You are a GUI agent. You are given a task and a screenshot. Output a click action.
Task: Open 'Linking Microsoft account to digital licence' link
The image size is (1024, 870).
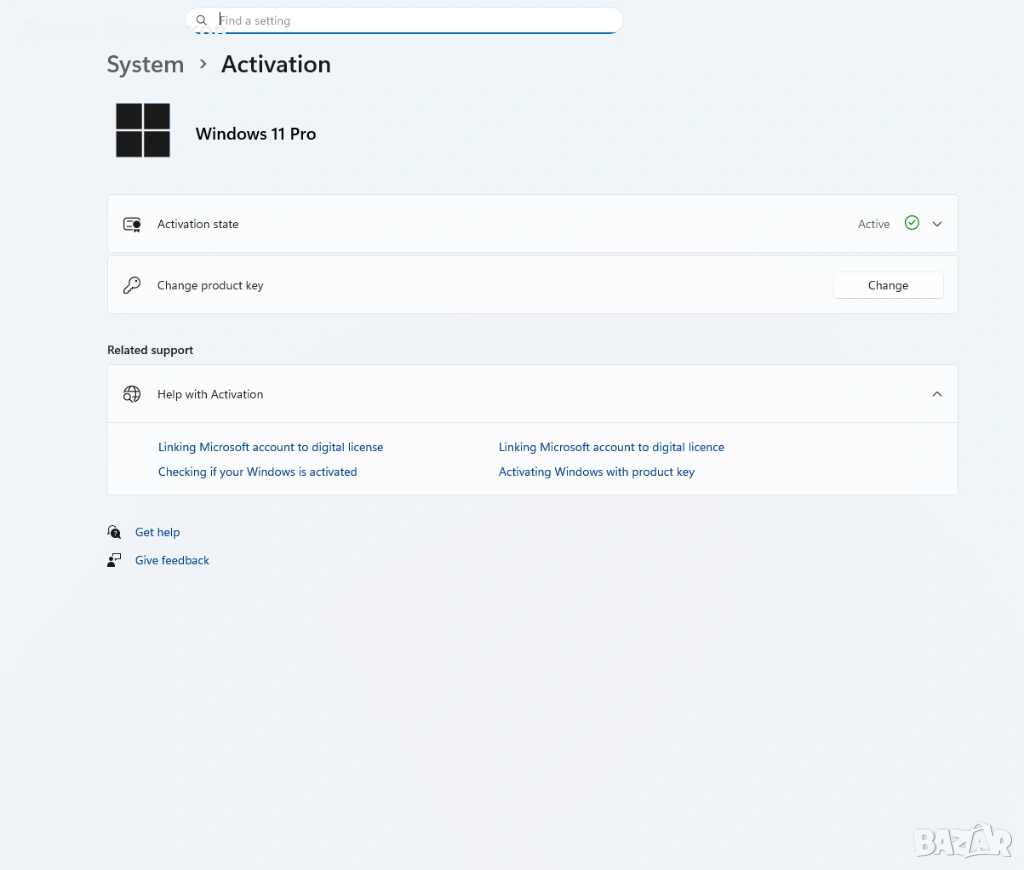pyautogui.click(x=611, y=447)
